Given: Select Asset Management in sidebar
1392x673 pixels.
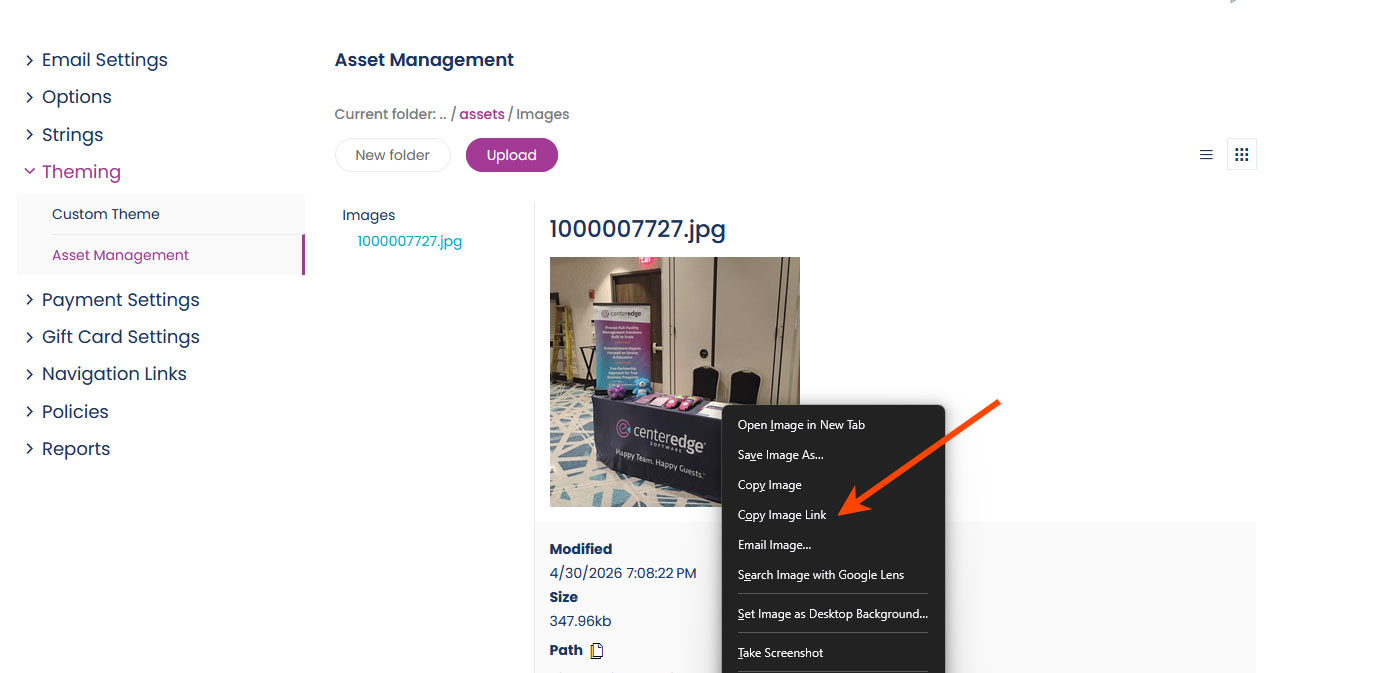Looking at the screenshot, I should (x=120, y=255).
